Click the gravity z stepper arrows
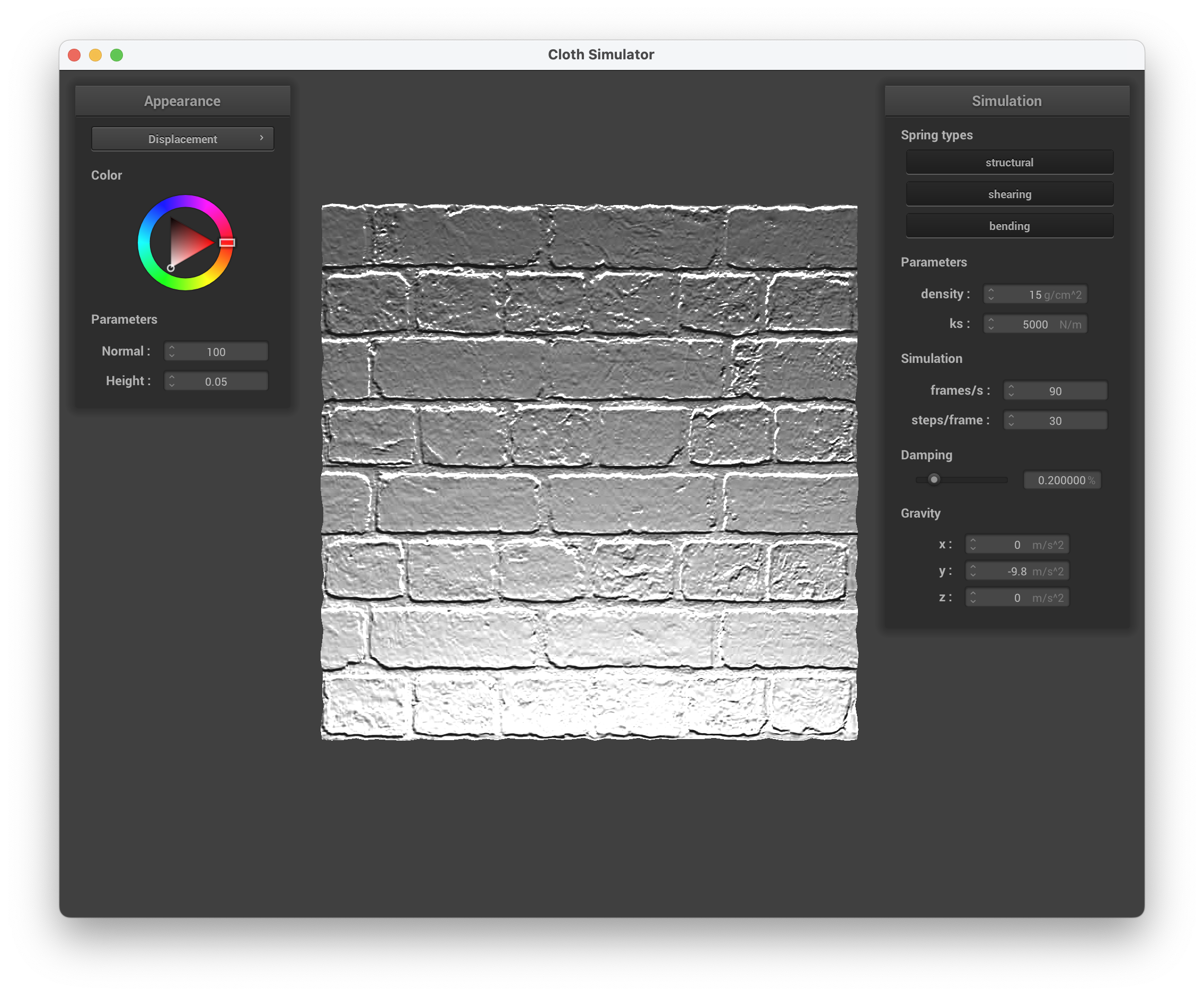1204x996 pixels. pos(973,598)
